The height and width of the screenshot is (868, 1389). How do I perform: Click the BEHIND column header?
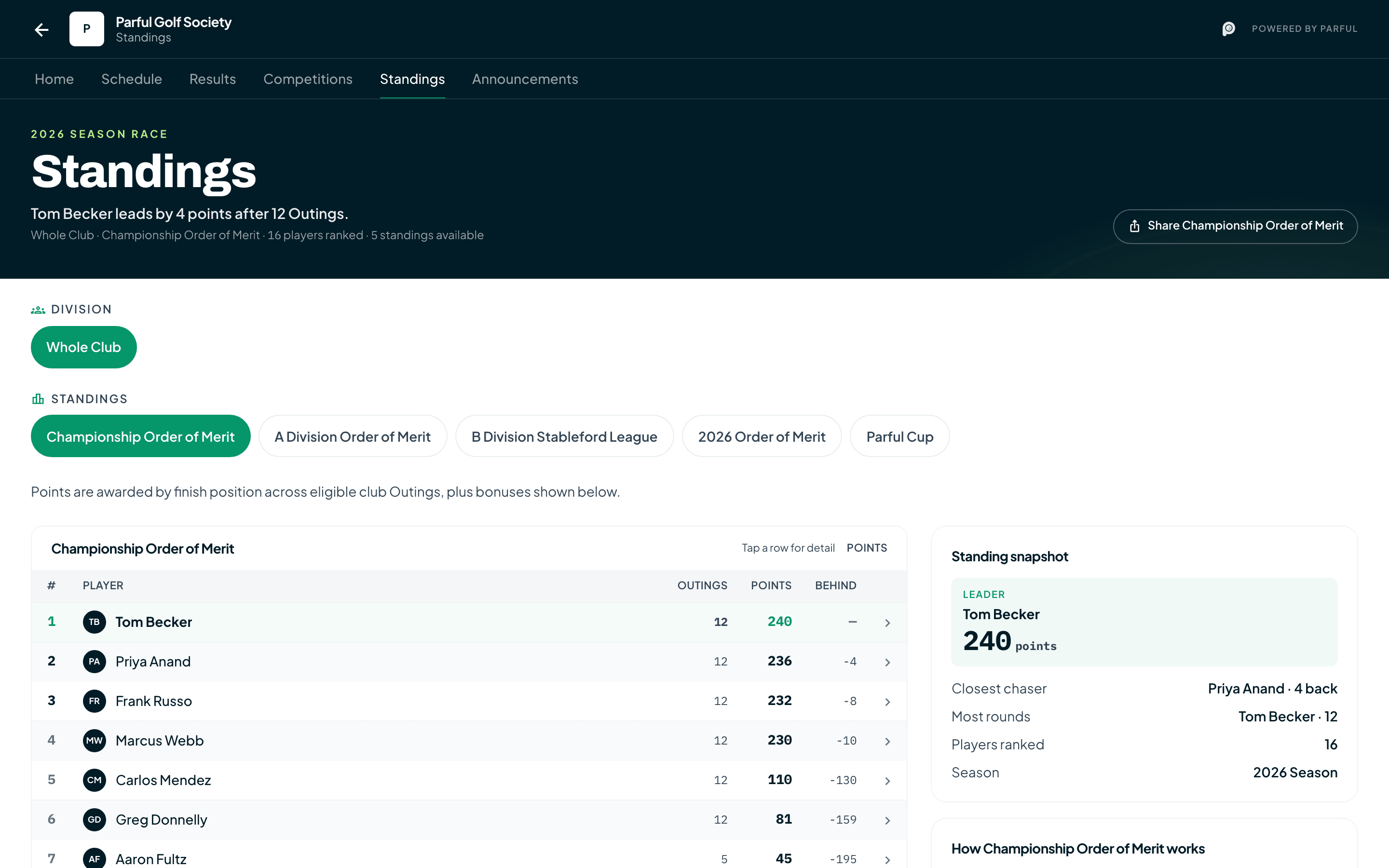pyautogui.click(x=836, y=585)
